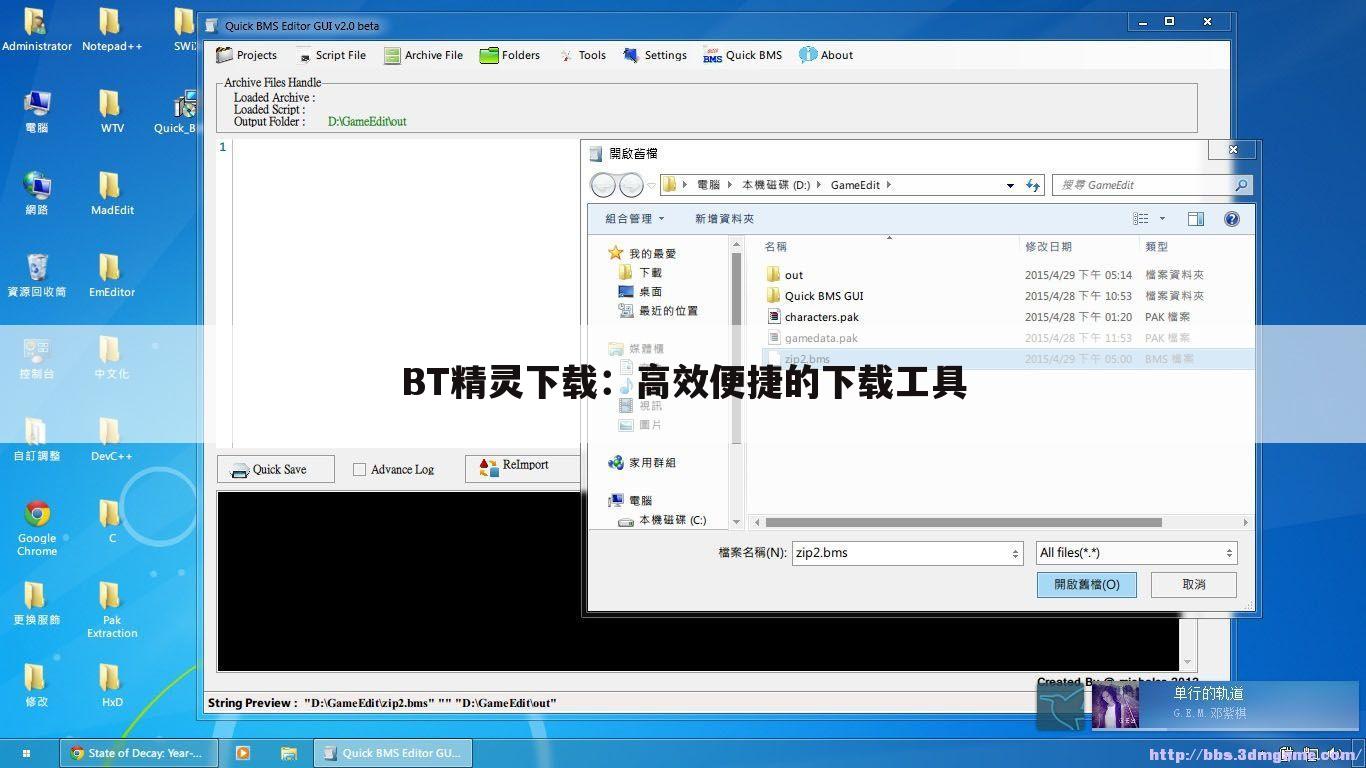This screenshot has width=1366, height=768.
Task: Click the horizontal scrollbar of the file list
Action: [x=963, y=522]
